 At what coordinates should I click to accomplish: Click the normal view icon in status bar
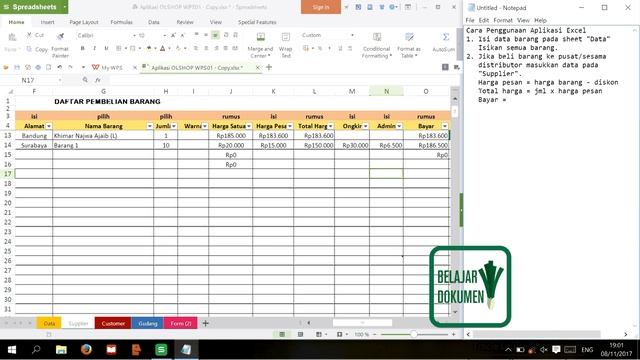point(282,334)
